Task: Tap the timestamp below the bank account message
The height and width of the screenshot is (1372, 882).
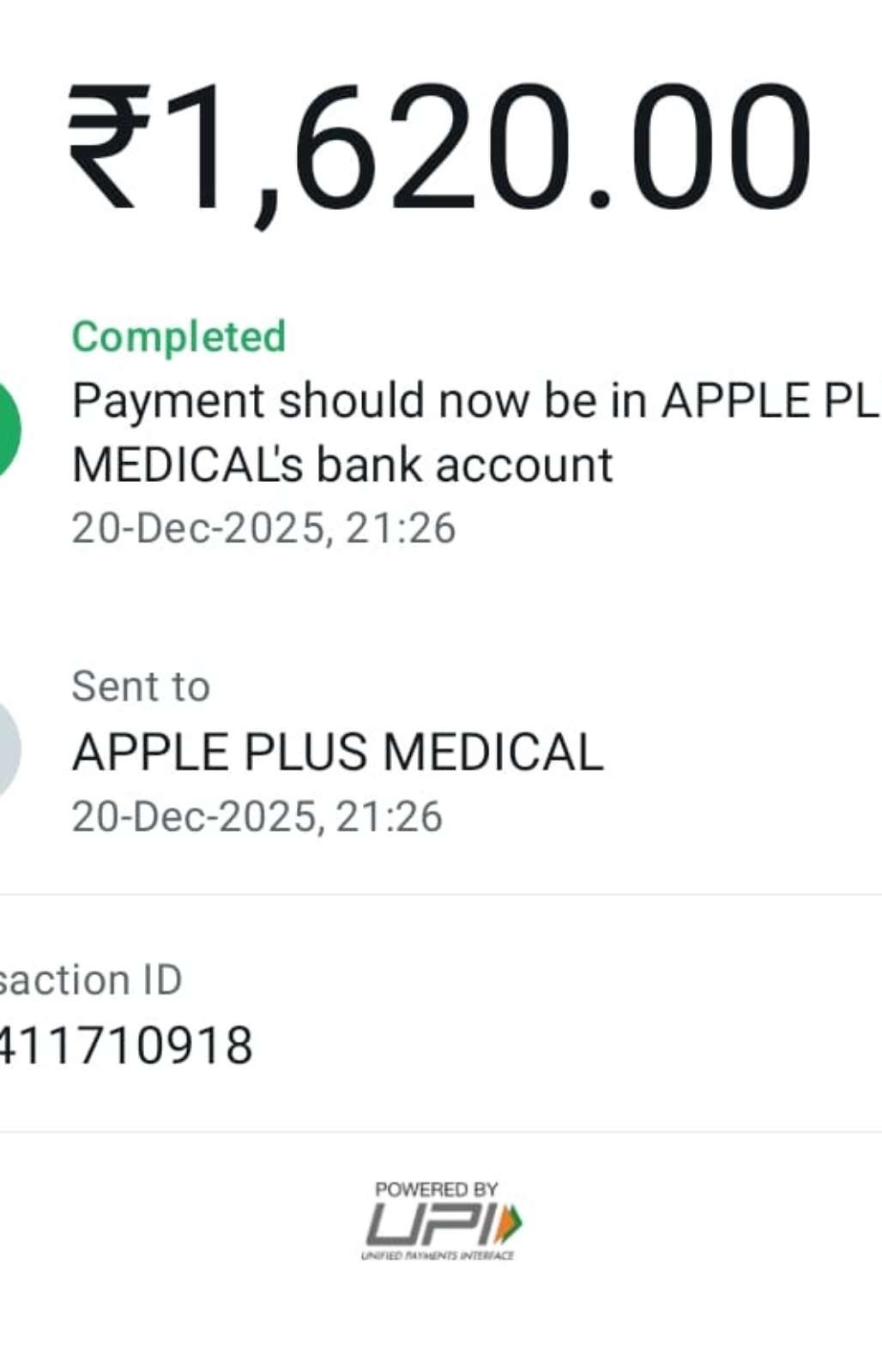Action: 263,527
